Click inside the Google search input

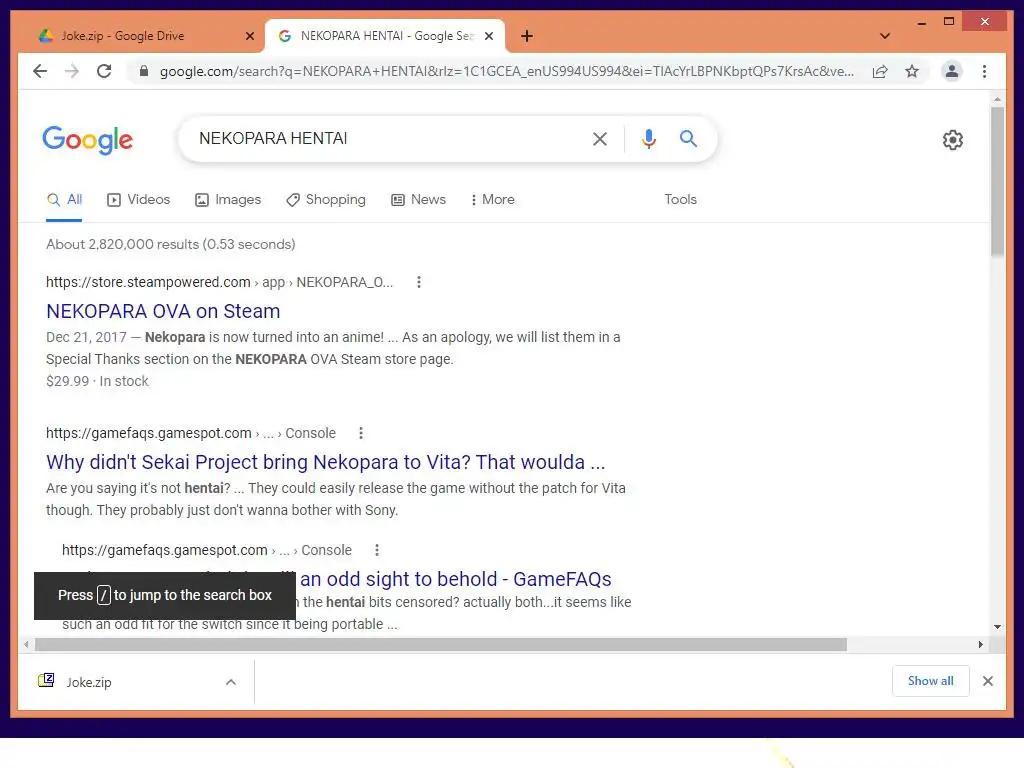click(385, 138)
